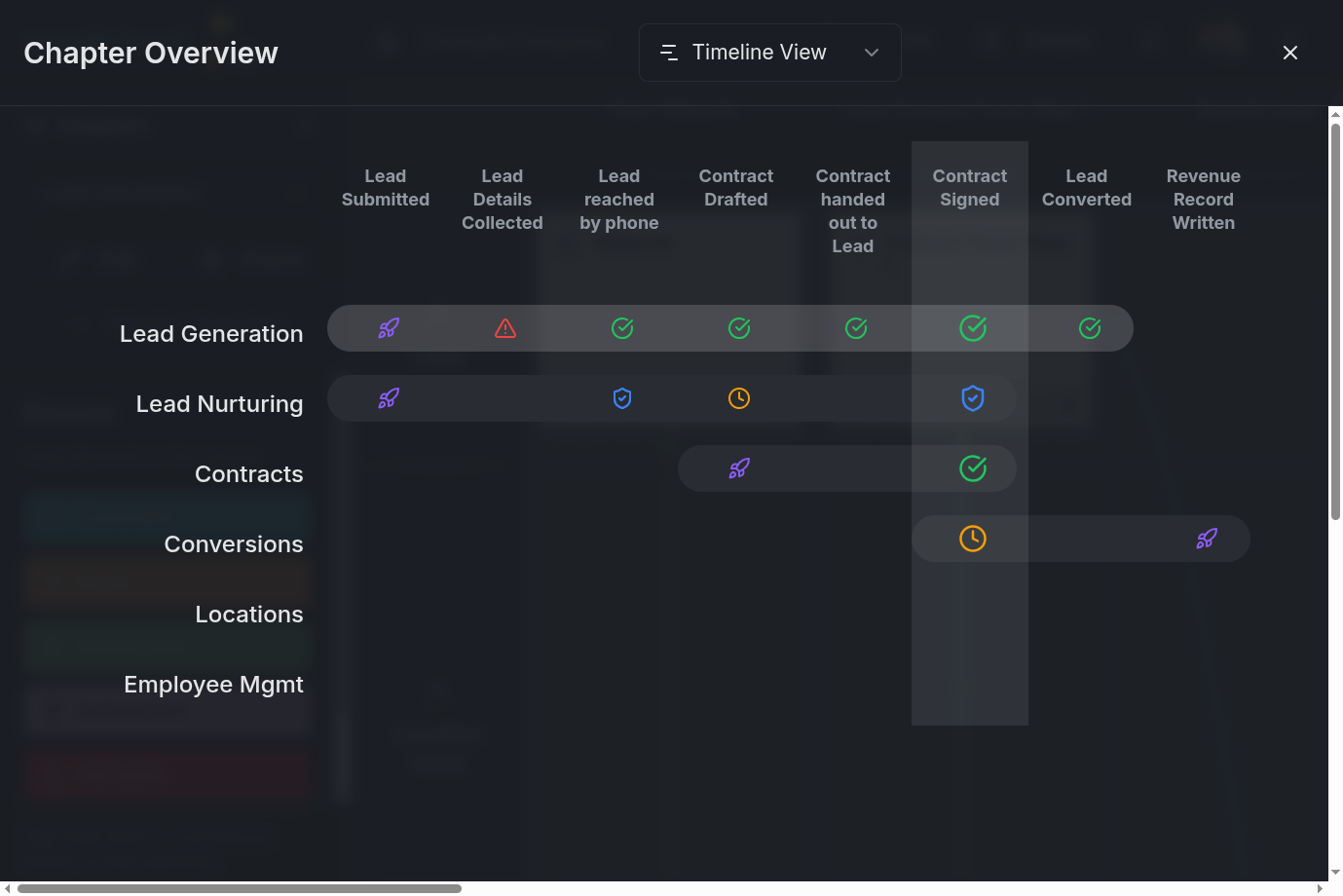
Task: Click rocket icon in Lead Generation row
Action: [389, 328]
